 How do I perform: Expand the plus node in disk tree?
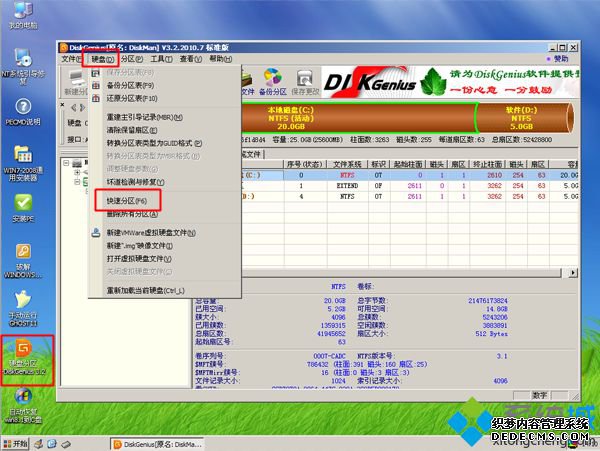click(x=77, y=173)
